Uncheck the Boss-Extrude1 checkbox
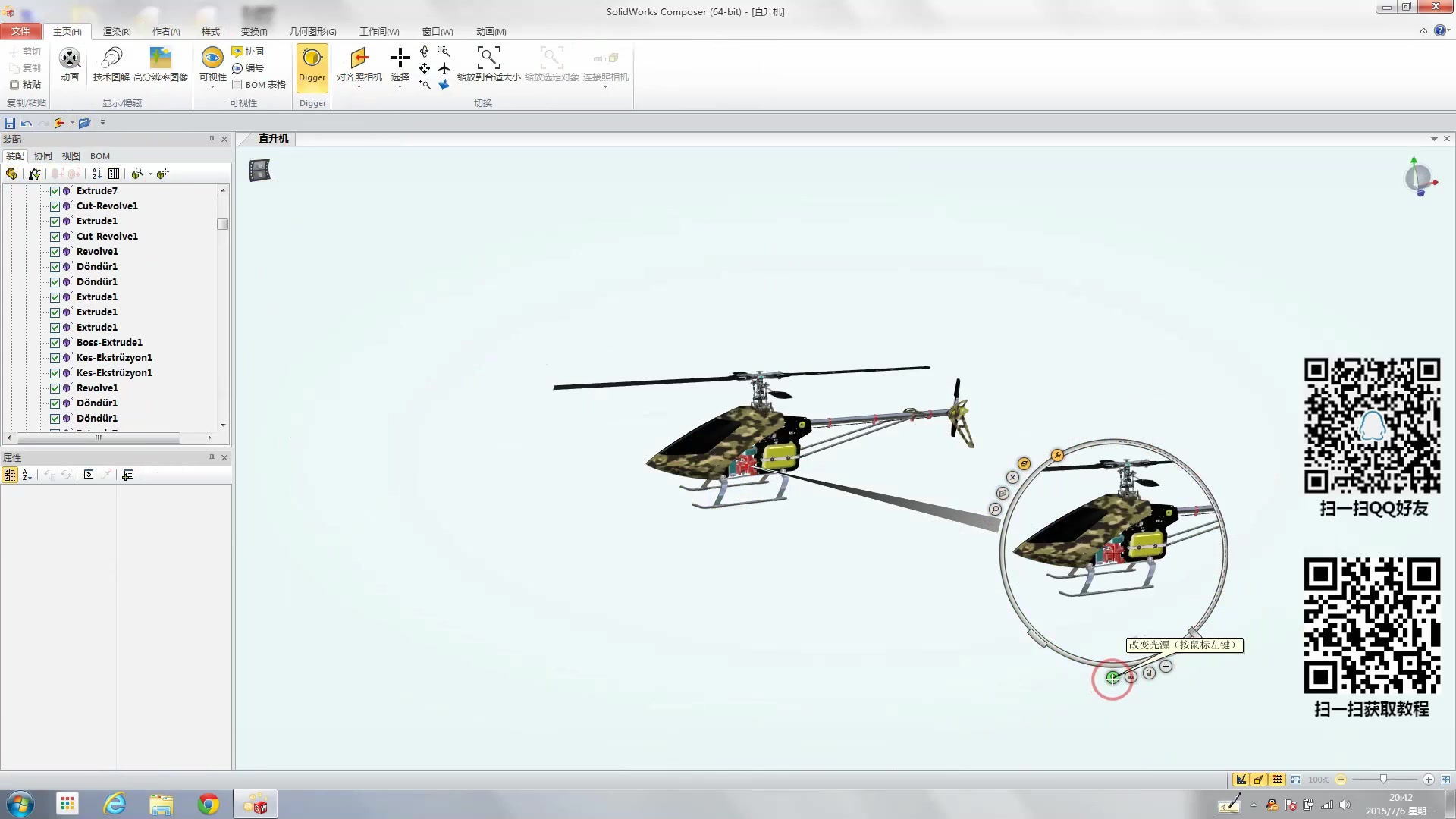The width and height of the screenshot is (1456, 819). pos(55,343)
